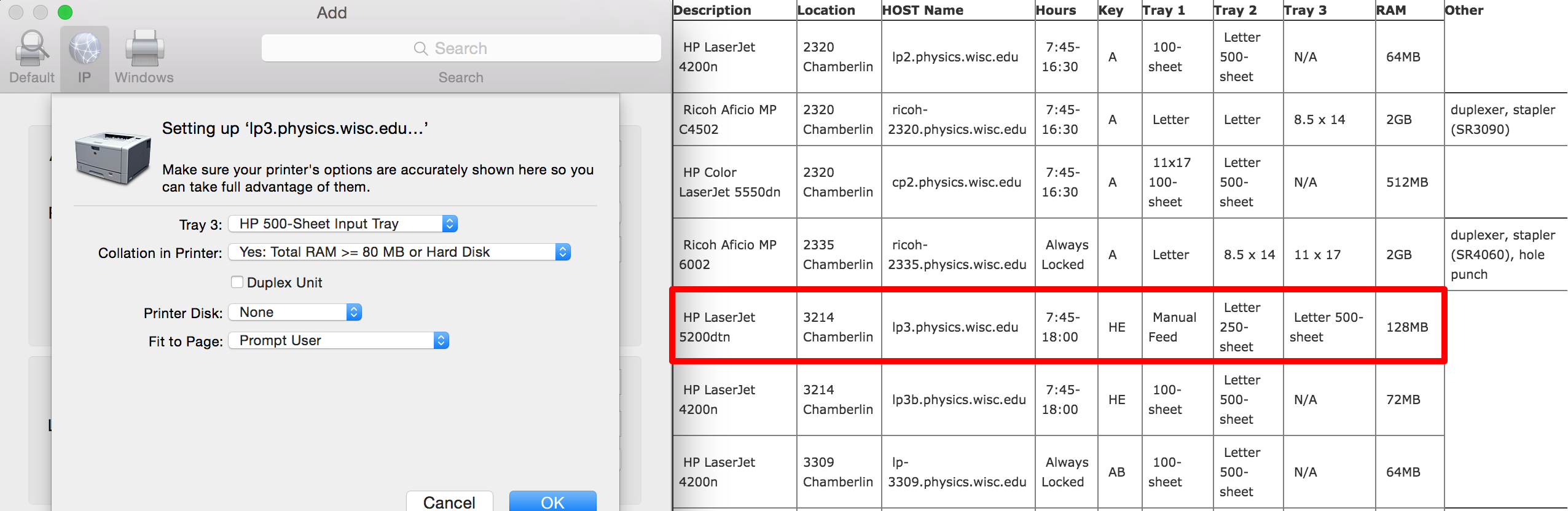
Task: Click the Tray 3 column header
Action: [1305, 10]
